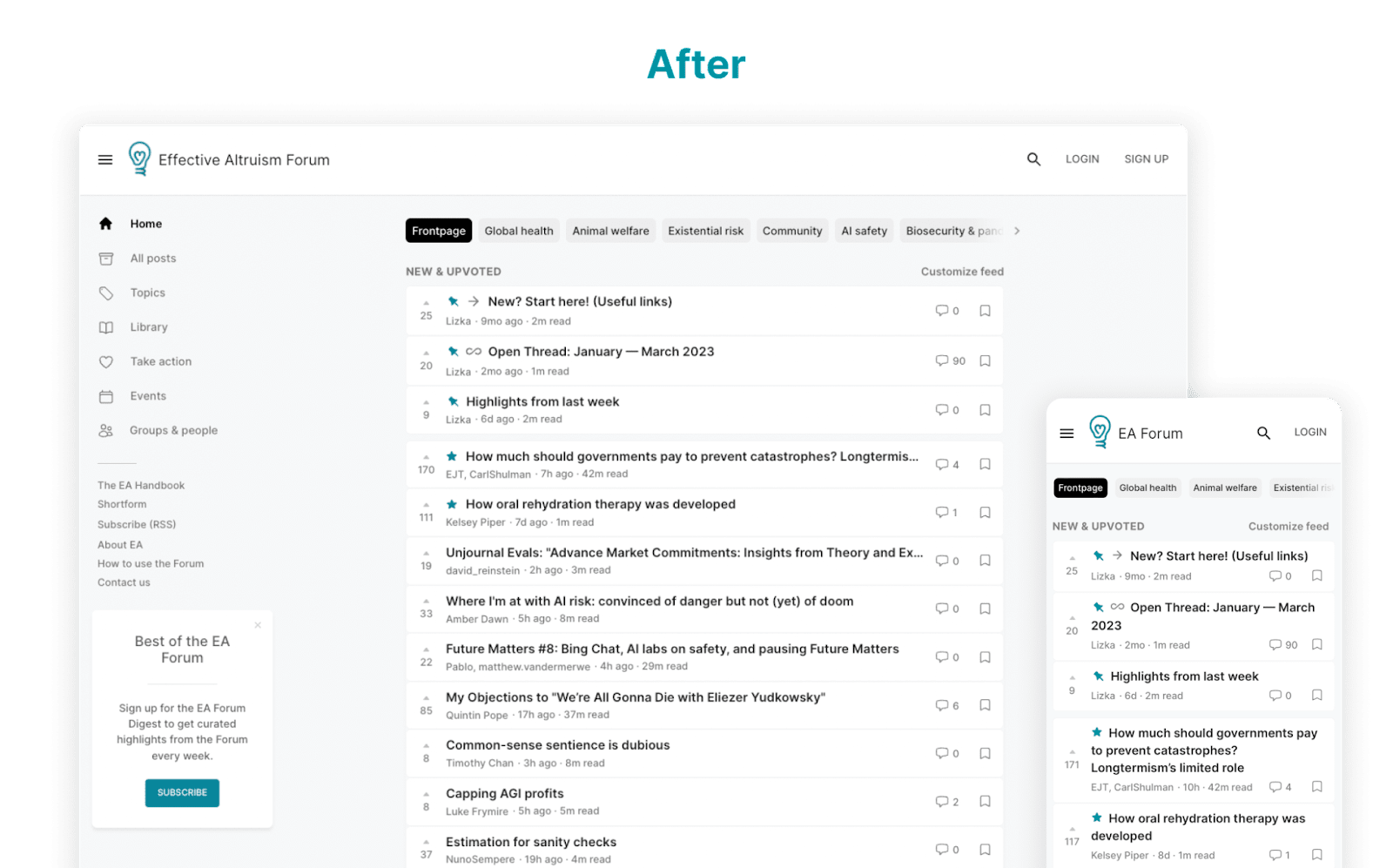Click the Library book icon
This screenshot has width=1393, height=868.
105,327
